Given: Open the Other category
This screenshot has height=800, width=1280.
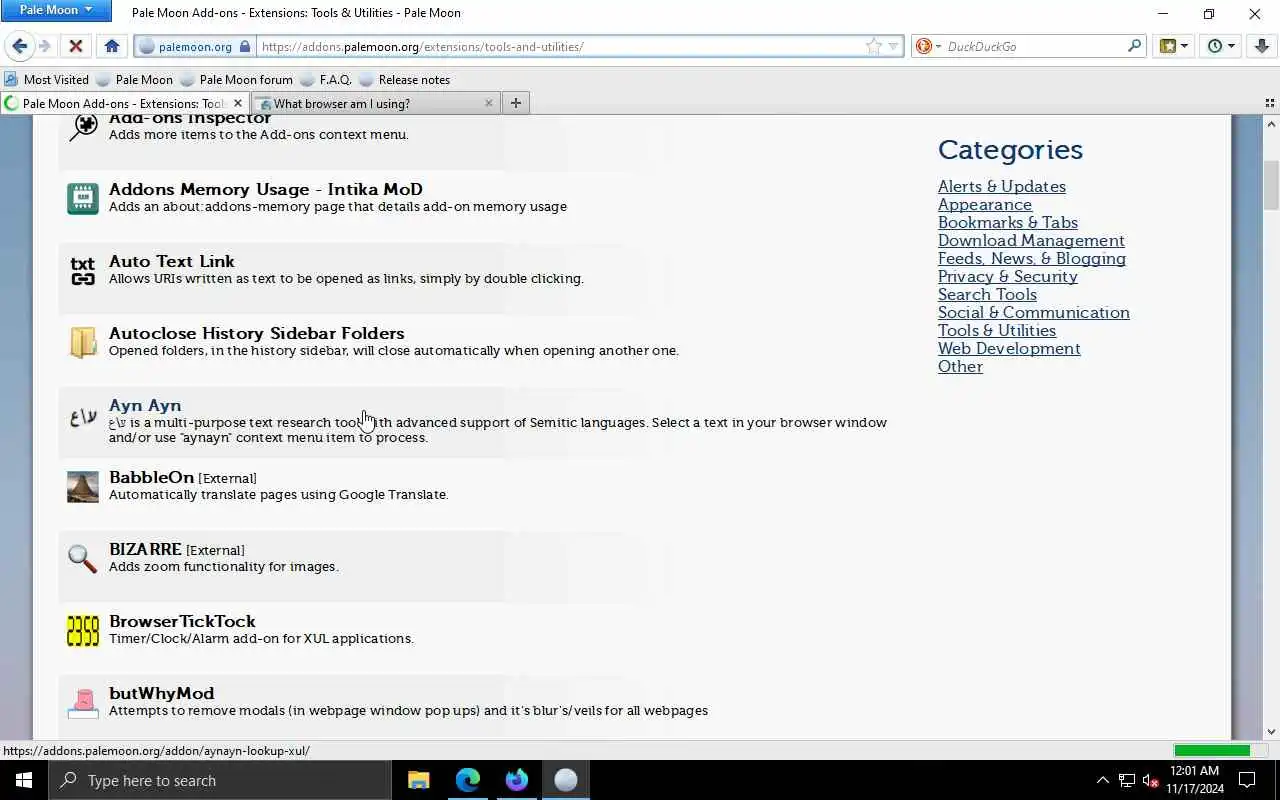Looking at the screenshot, I should tap(960, 366).
